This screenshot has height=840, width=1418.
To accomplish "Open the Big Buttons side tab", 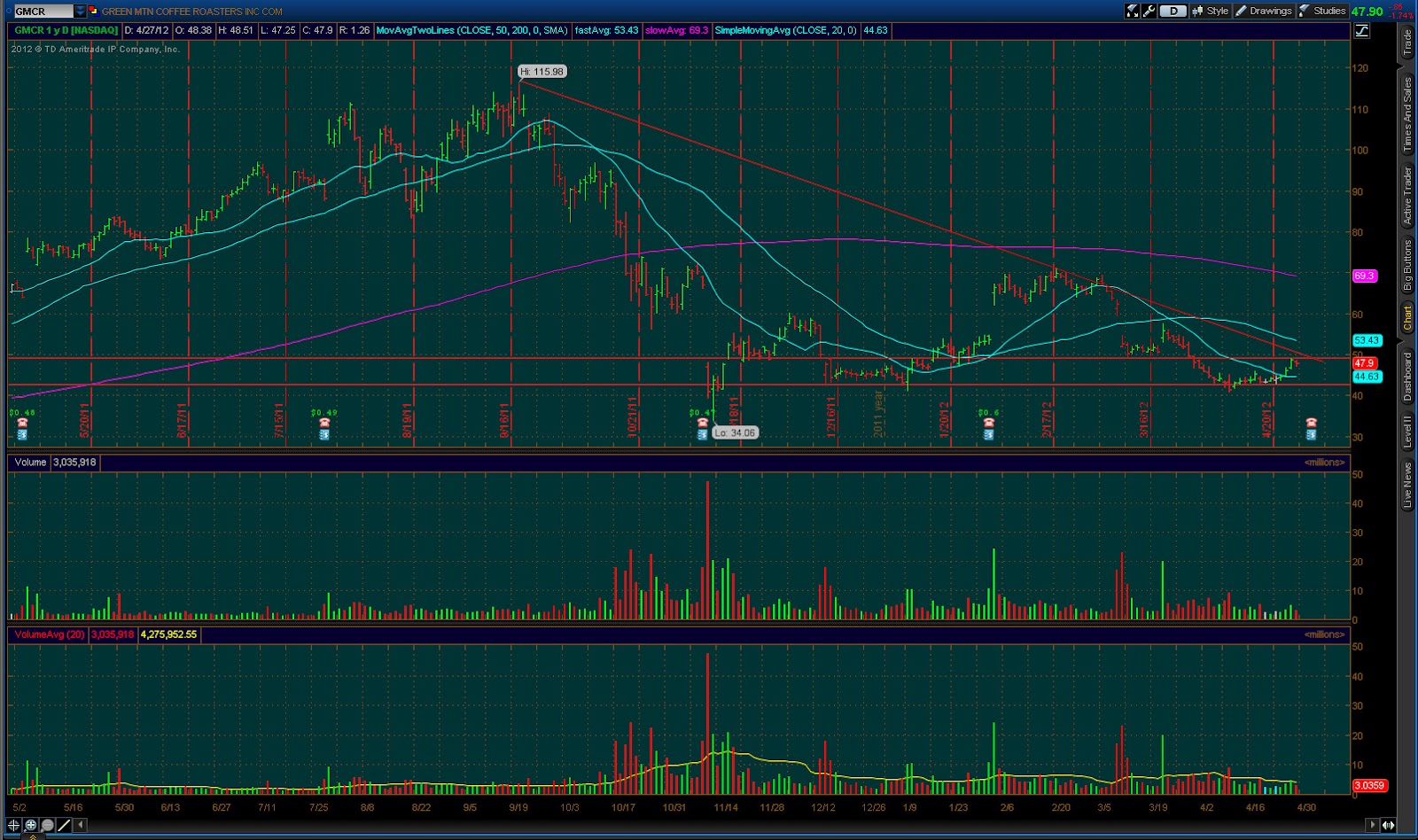I will coord(1406,265).
